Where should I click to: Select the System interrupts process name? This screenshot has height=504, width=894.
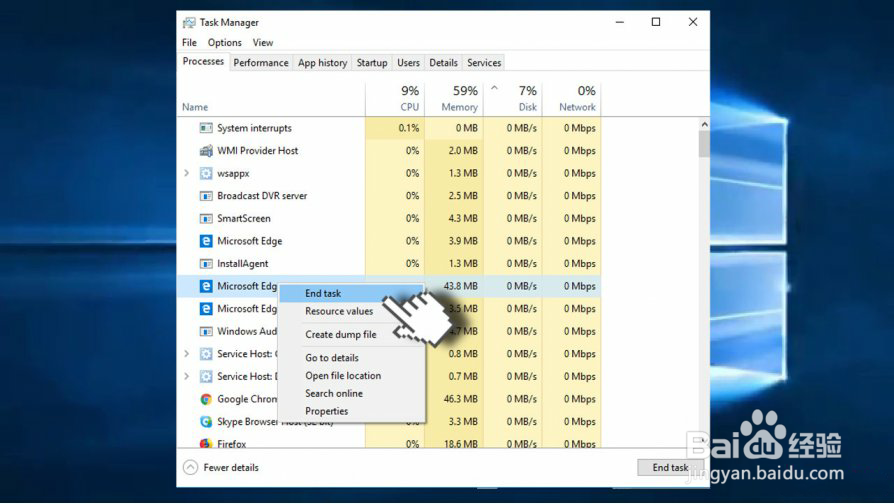click(x=254, y=128)
